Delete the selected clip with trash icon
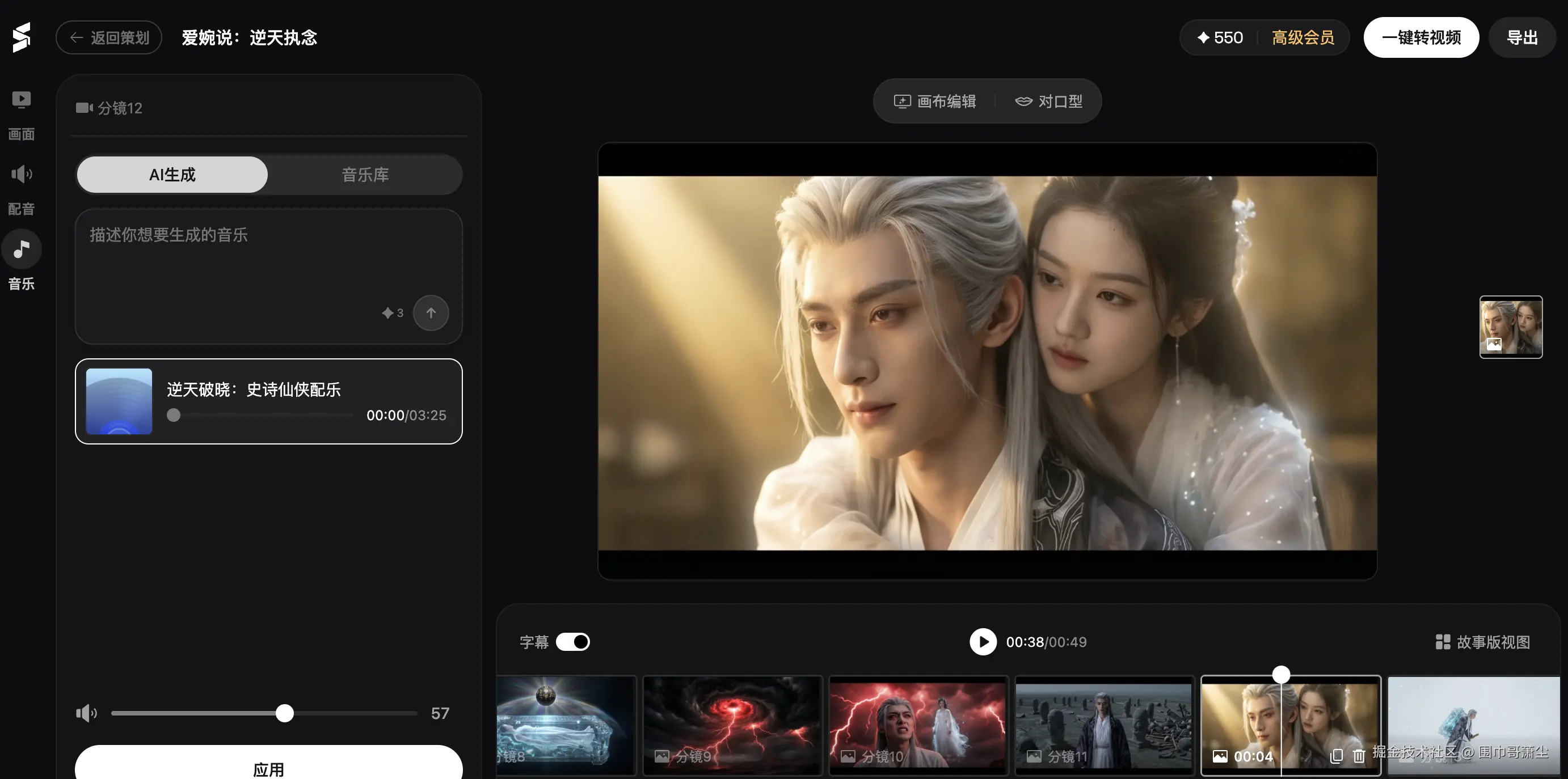 coord(1359,756)
